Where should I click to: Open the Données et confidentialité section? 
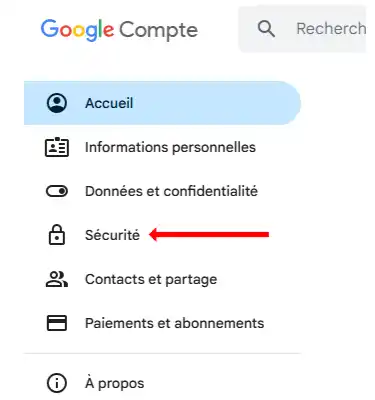171,191
